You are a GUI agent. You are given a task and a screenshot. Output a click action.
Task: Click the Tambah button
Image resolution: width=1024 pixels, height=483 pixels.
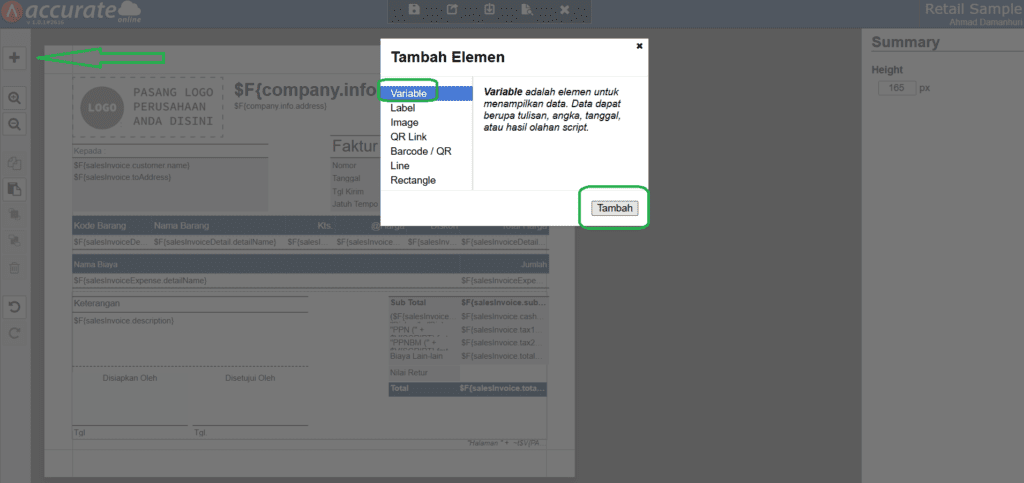[x=615, y=208]
